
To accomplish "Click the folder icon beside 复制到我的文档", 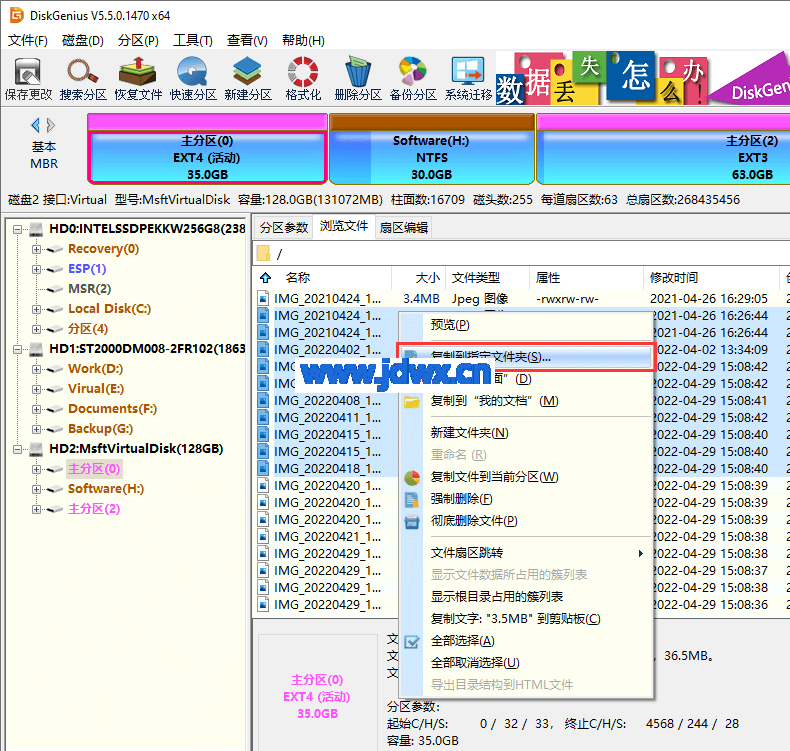I will (412, 402).
